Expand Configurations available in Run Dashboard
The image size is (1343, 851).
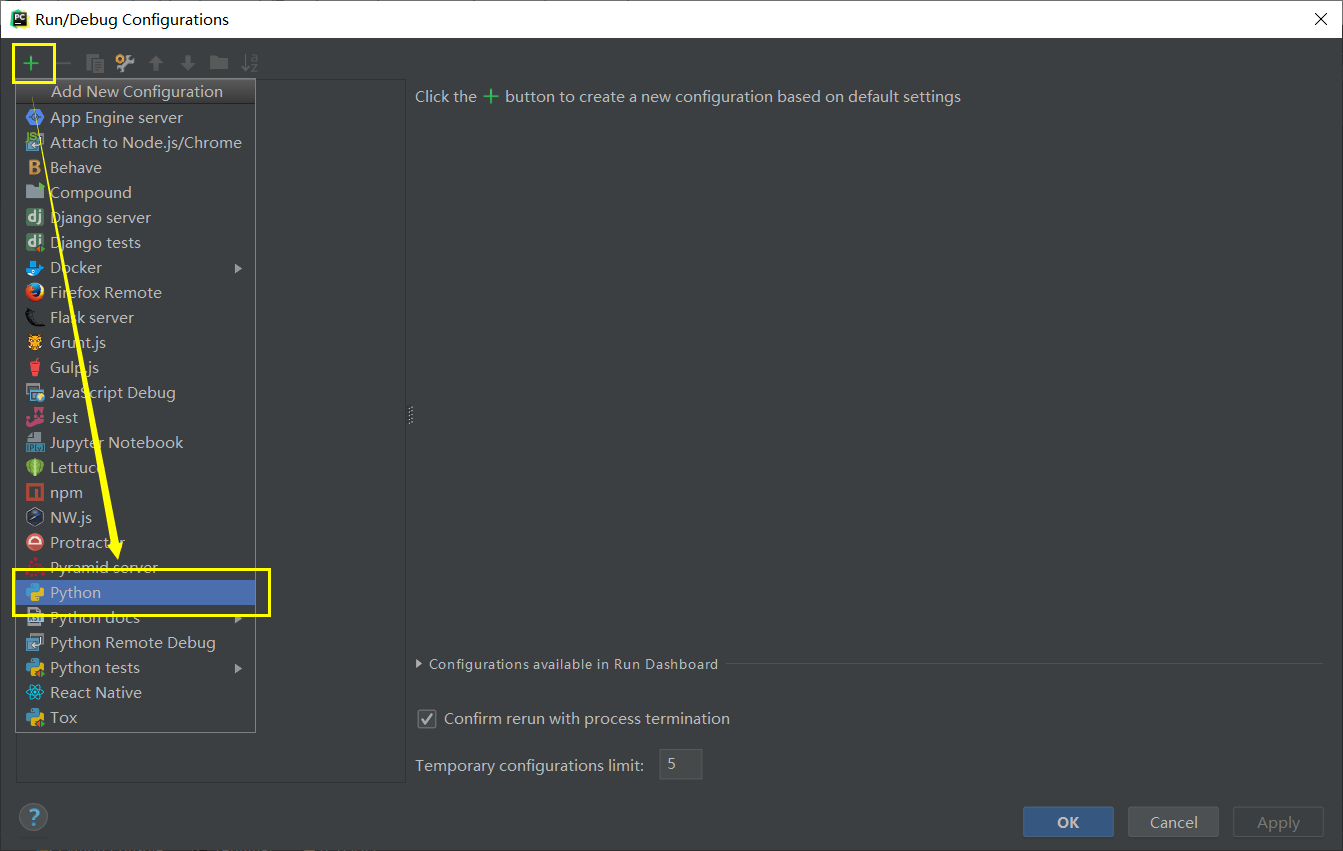(420, 664)
